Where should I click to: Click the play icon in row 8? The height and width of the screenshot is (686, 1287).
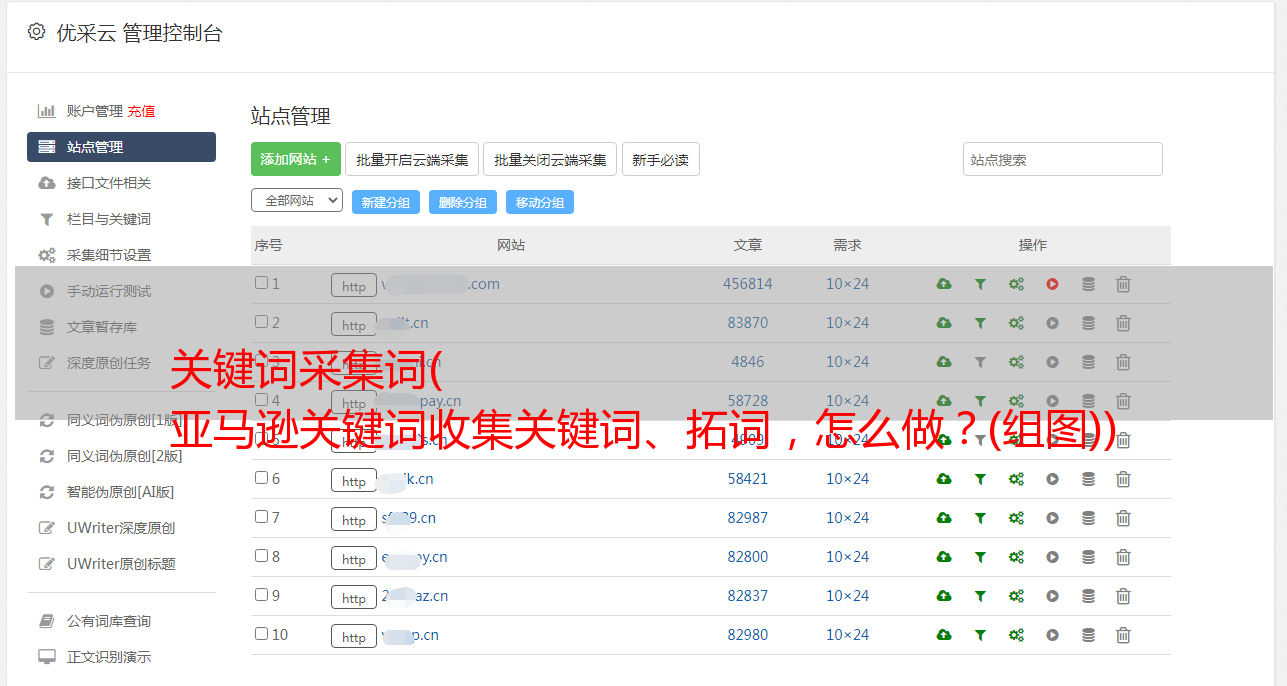click(x=1052, y=557)
